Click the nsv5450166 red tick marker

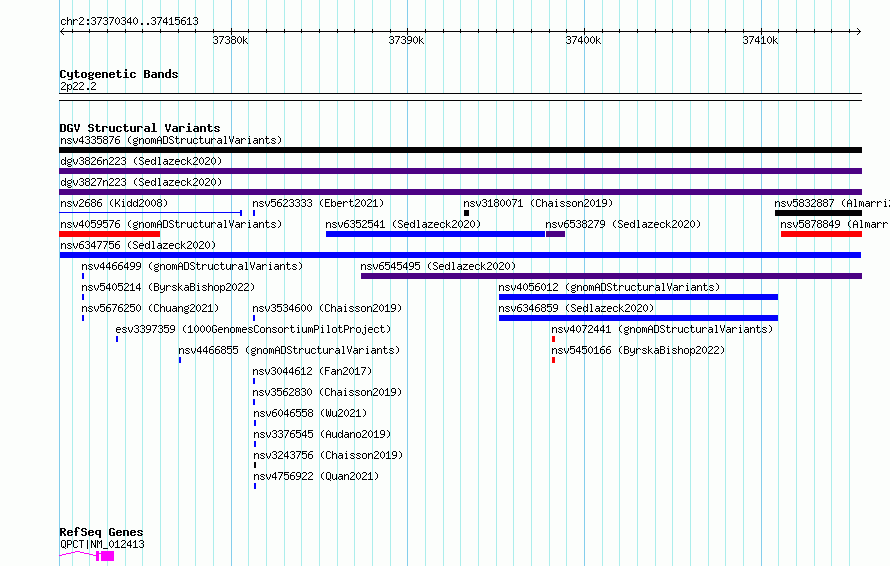553,360
